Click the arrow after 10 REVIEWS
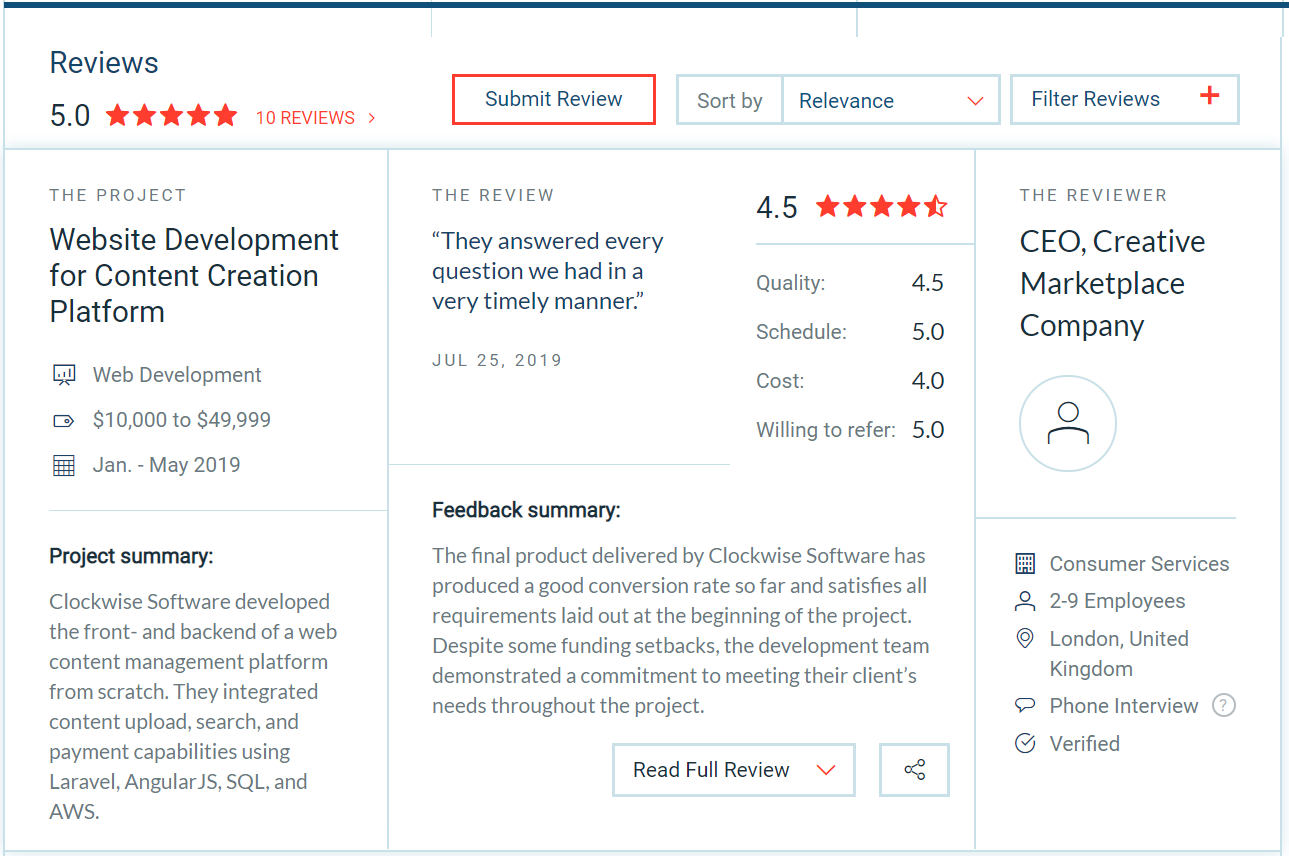The width and height of the screenshot is (1289, 856). point(371,117)
